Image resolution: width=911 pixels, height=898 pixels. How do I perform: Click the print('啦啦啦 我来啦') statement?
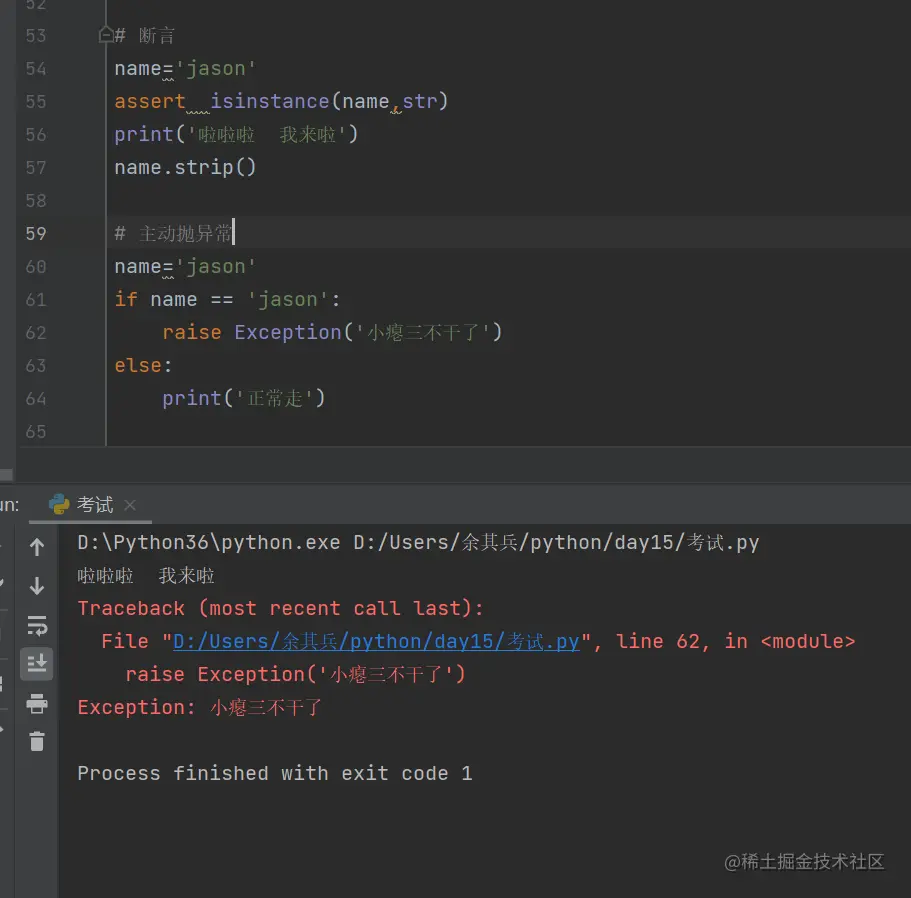tap(236, 135)
